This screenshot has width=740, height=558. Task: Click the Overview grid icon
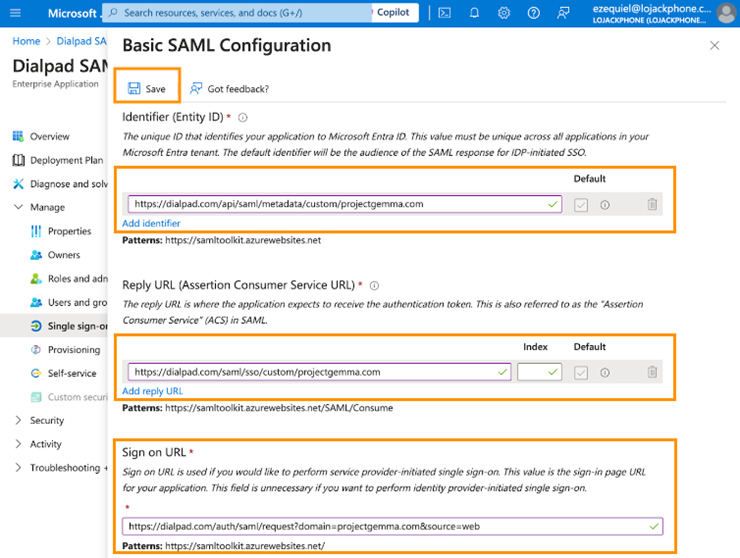pyautogui.click(x=18, y=136)
